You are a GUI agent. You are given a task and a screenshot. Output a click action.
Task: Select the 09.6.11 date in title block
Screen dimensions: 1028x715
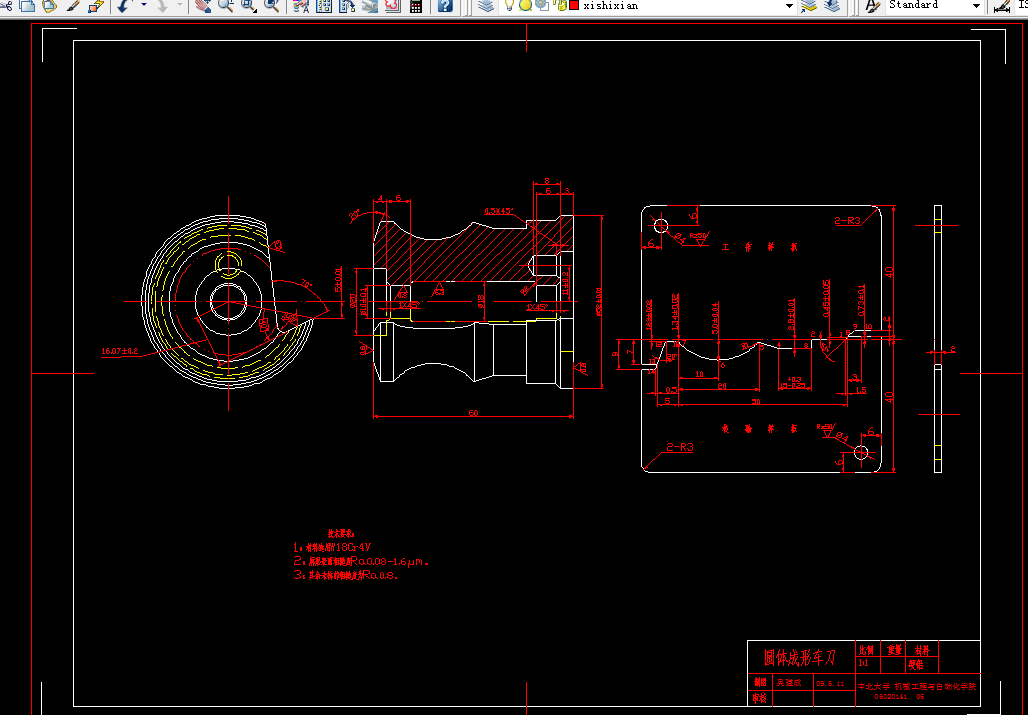(830, 684)
